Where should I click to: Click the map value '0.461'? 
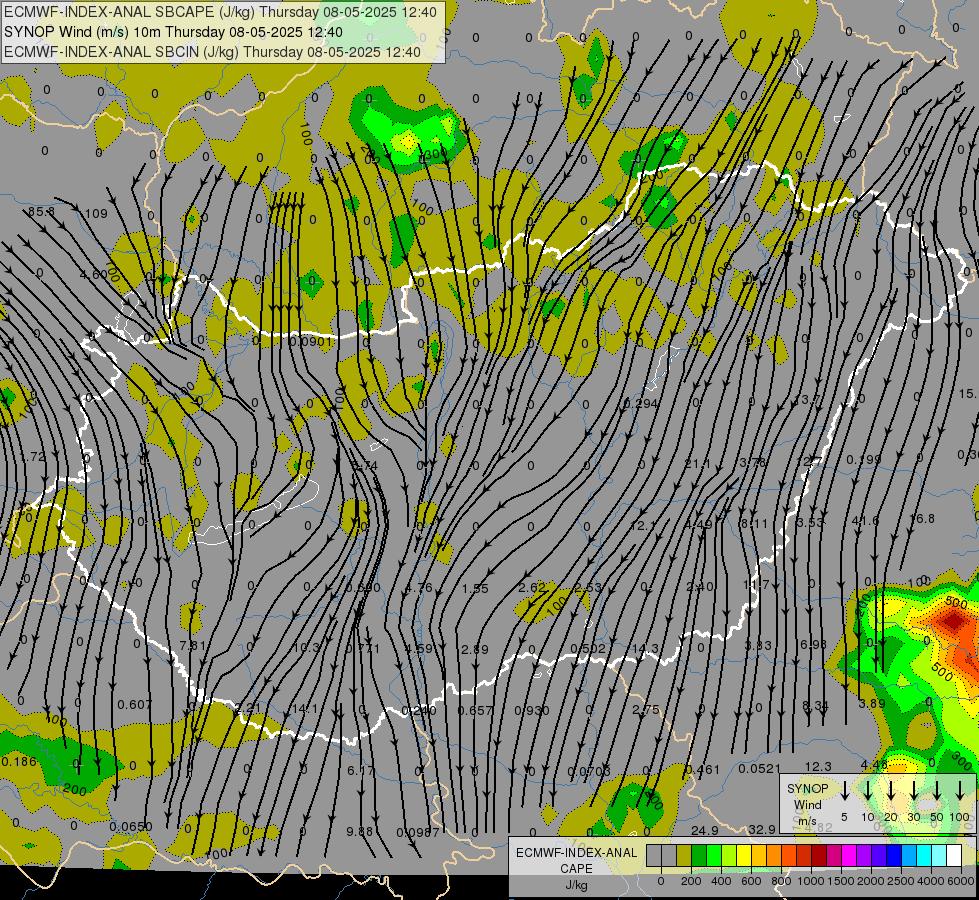[702, 769]
